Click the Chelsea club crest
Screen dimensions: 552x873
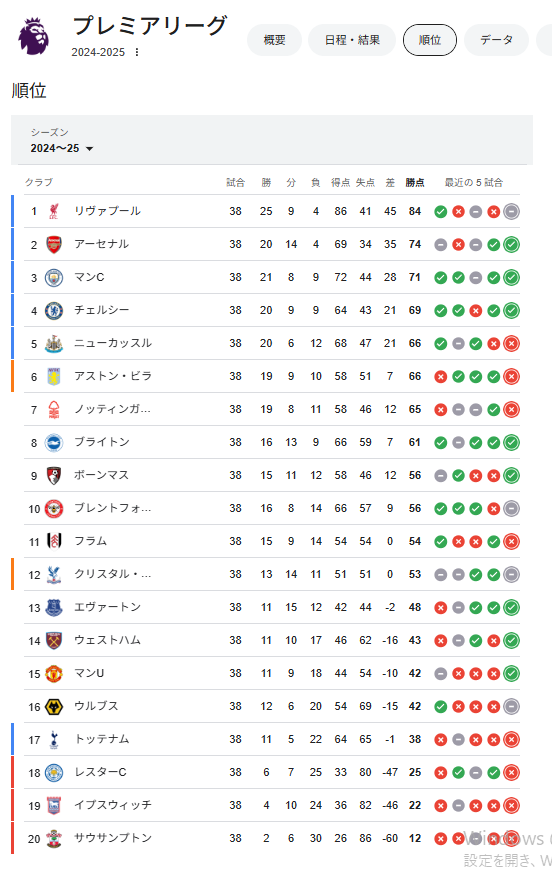(54, 311)
